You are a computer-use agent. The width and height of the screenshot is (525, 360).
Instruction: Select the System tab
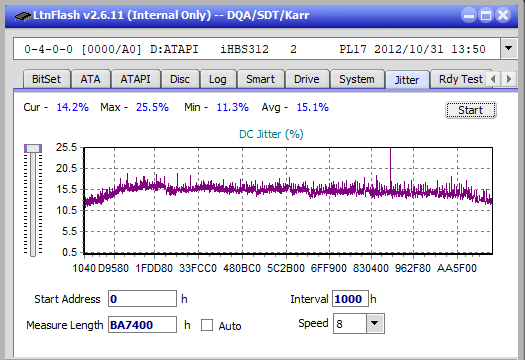[357, 79]
